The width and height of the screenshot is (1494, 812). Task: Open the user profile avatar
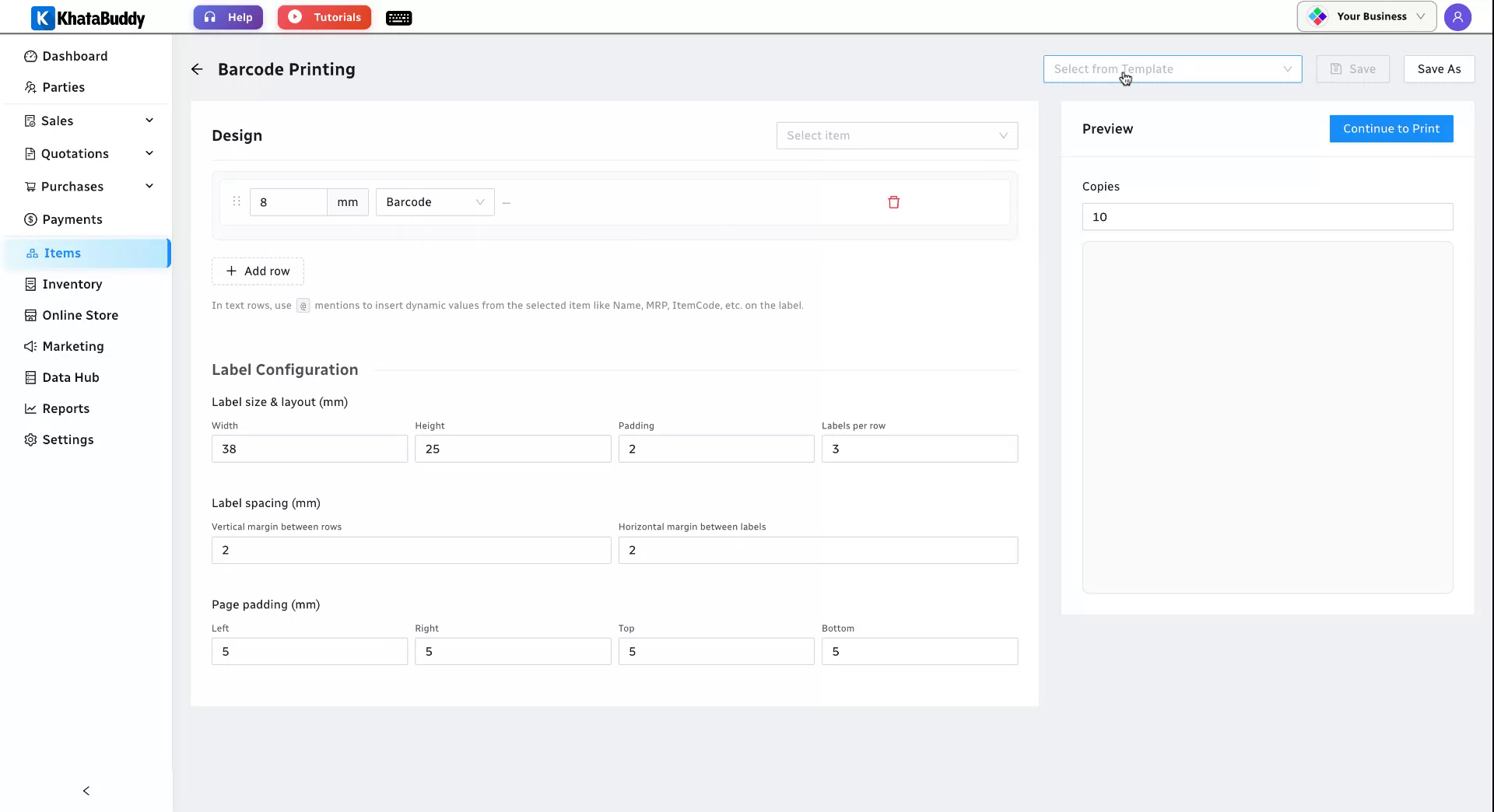pos(1457,17)
